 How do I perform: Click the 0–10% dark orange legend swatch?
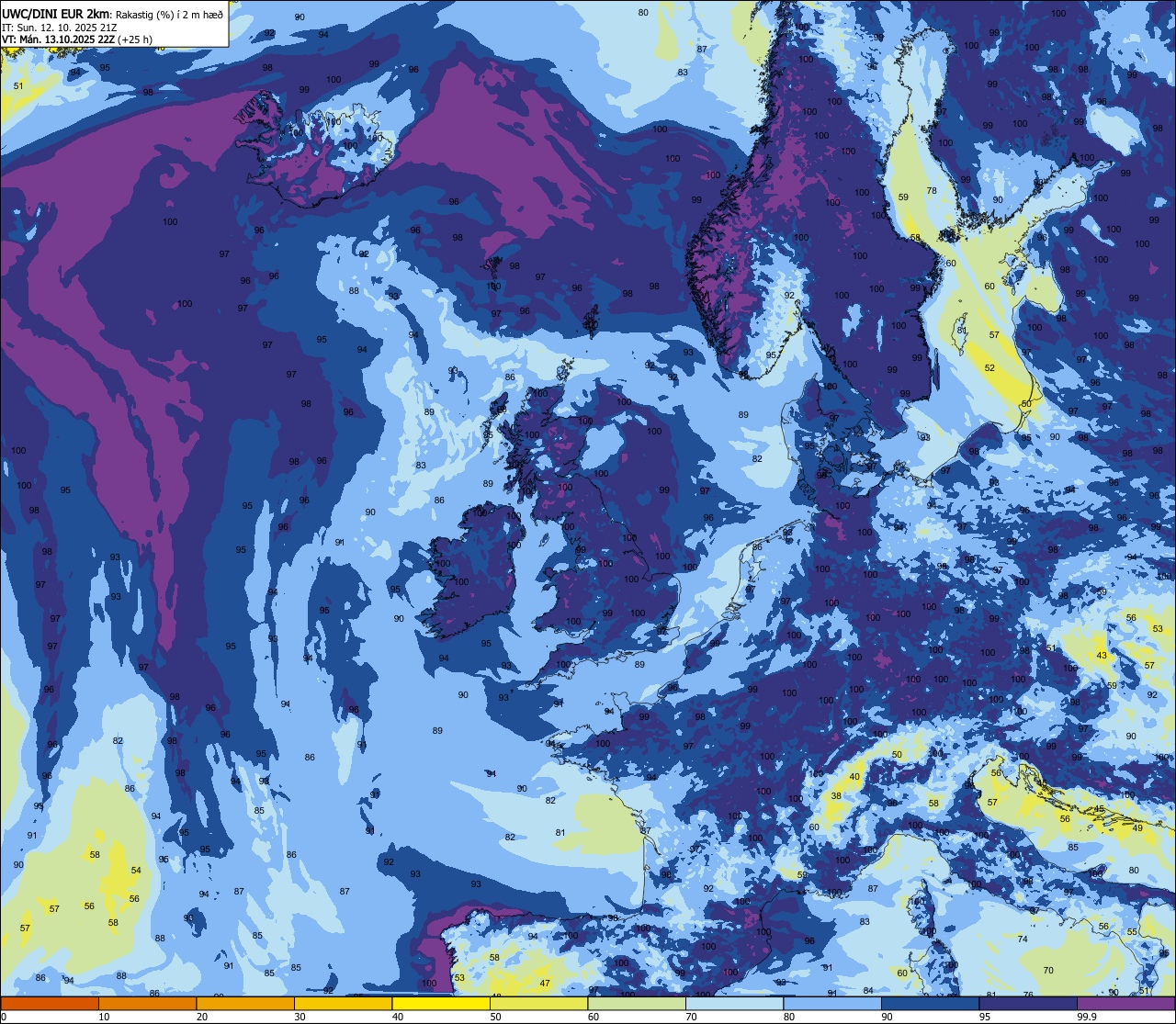coord(50,1003)
